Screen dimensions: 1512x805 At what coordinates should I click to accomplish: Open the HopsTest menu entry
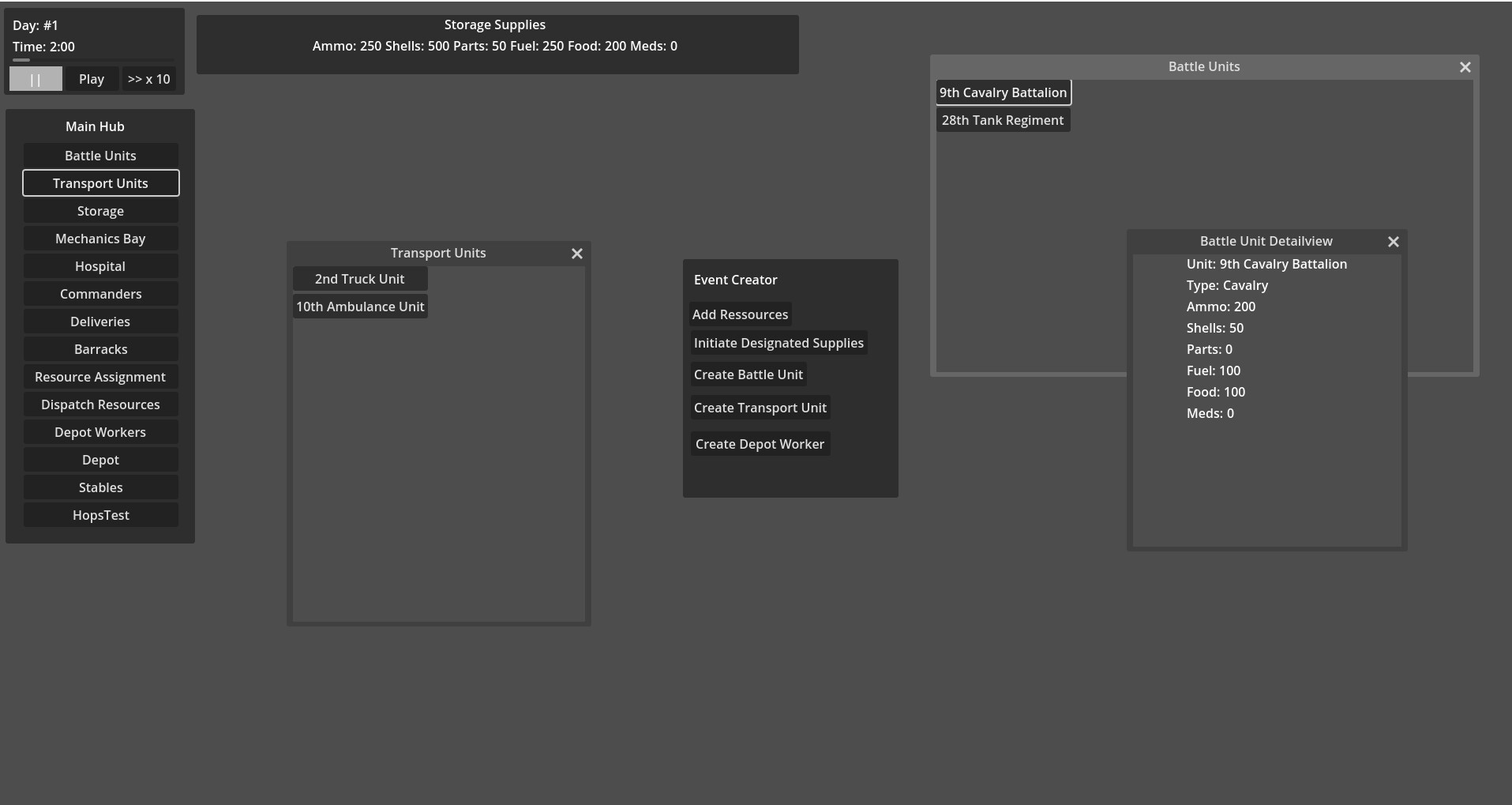100,515
